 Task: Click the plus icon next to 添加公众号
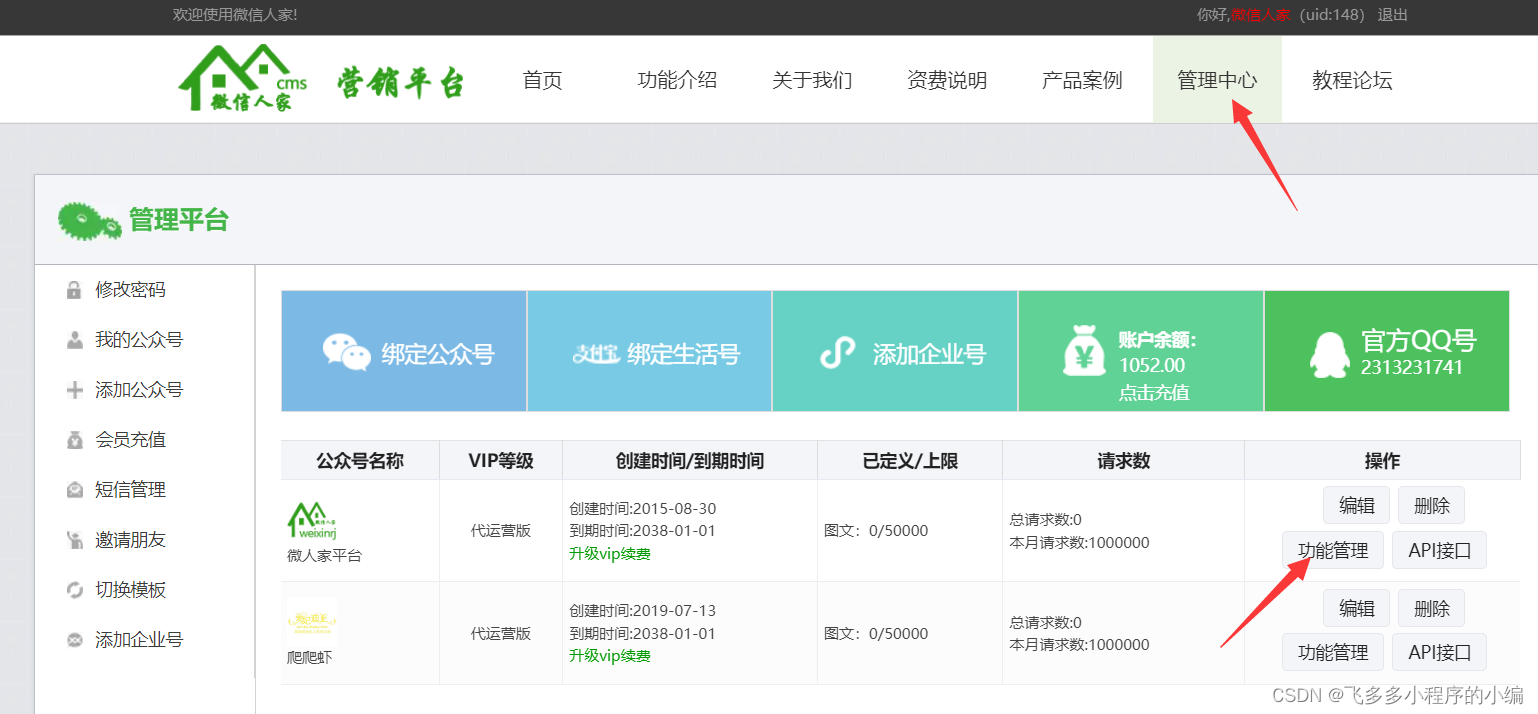[74, 390]
